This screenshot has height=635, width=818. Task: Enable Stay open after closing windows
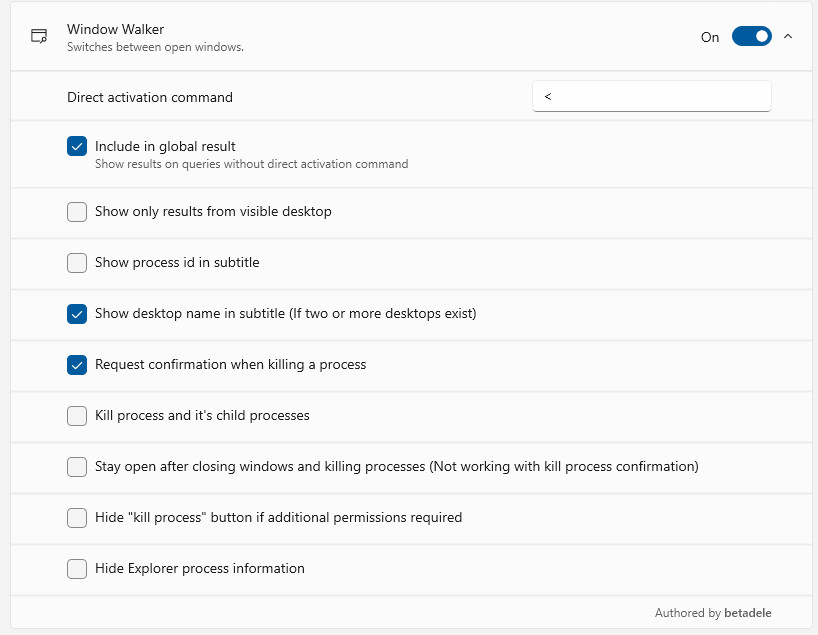tap(77, 467)
